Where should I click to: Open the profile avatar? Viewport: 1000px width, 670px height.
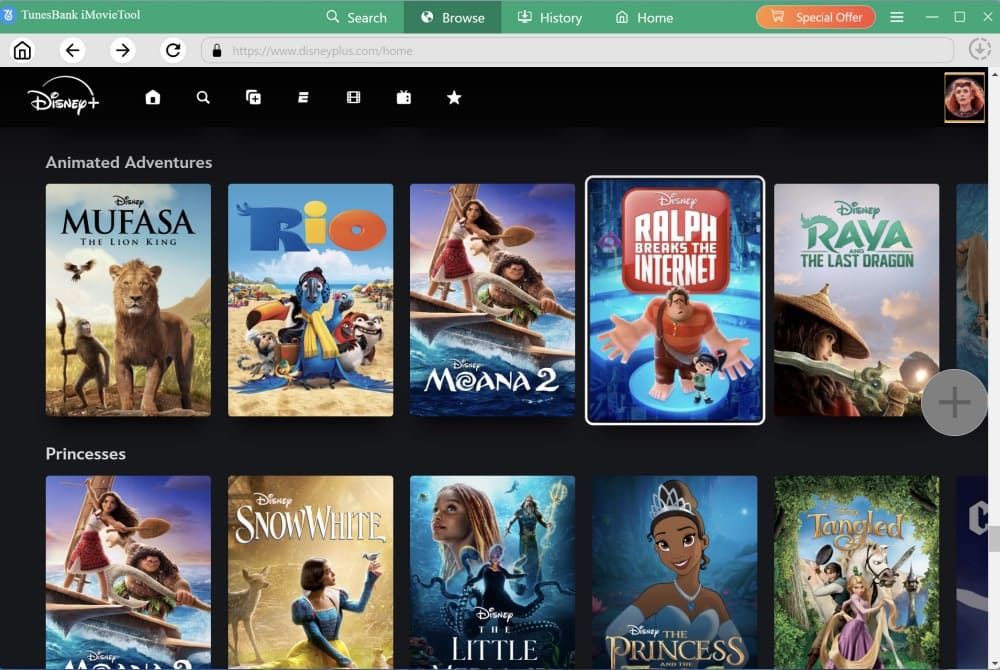tap(964, 97)
